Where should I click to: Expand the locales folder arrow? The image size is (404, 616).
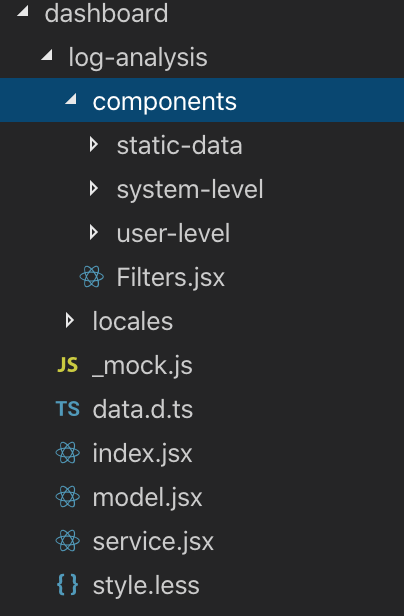(x=69, y=321)
